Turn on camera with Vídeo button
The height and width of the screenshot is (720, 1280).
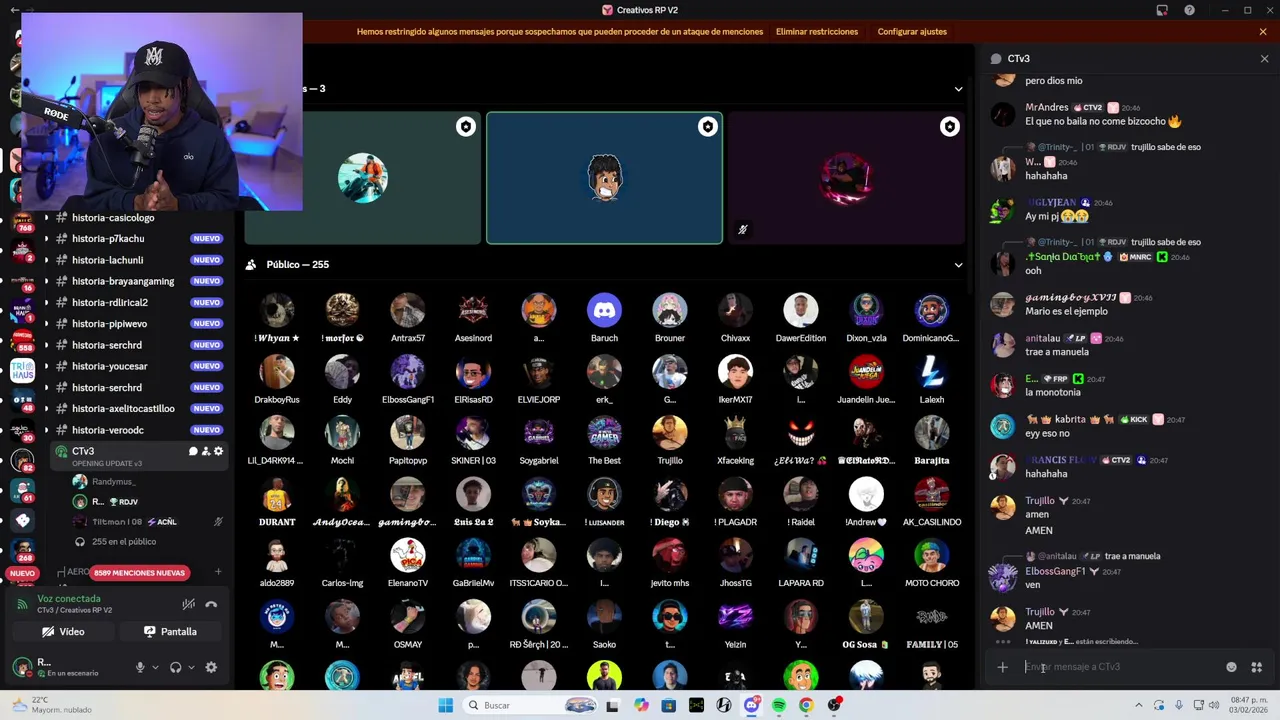[x=62, y=632]
